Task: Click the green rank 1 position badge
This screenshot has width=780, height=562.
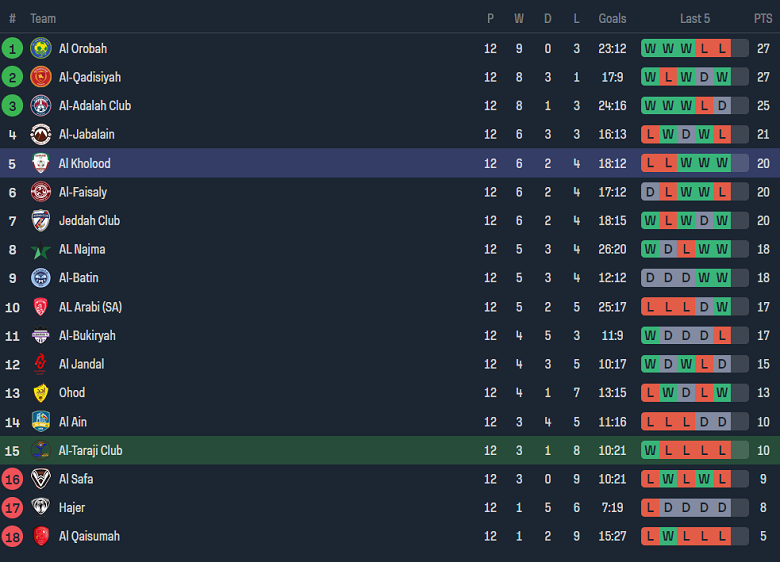Action: [x=12, y=48]
